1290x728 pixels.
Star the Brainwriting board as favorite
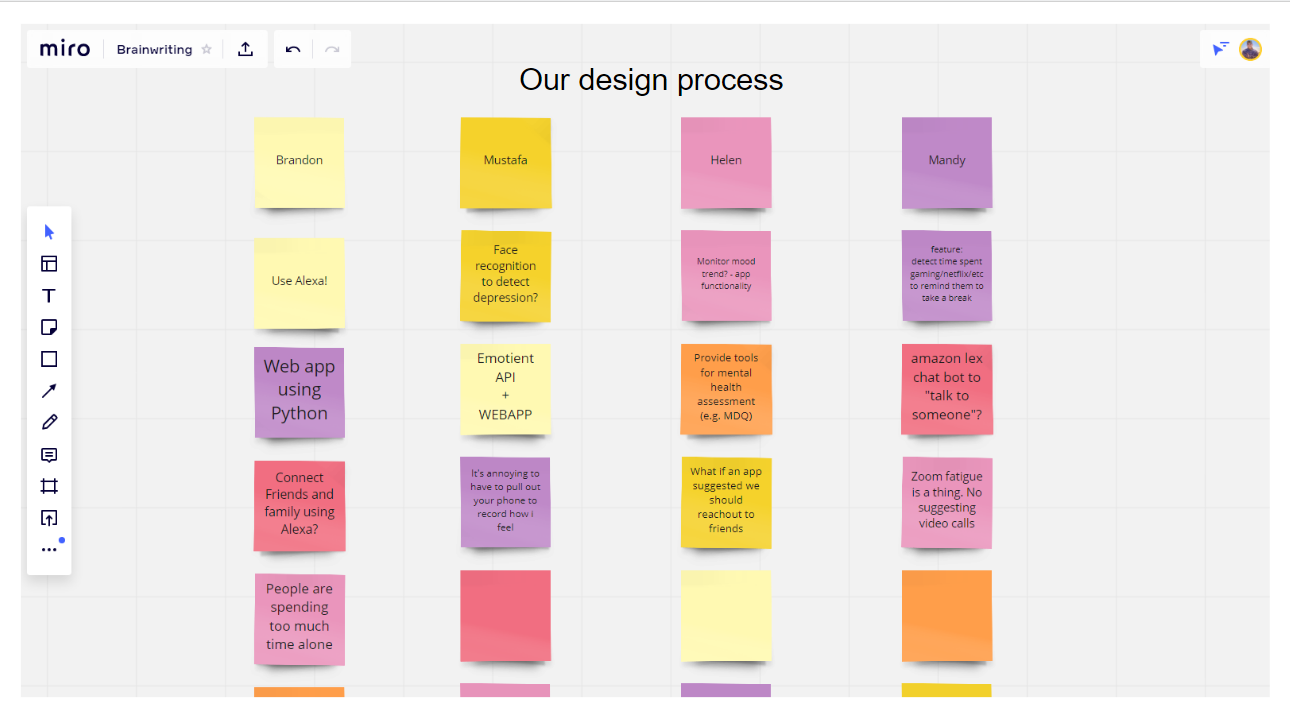tap(207, 49)
